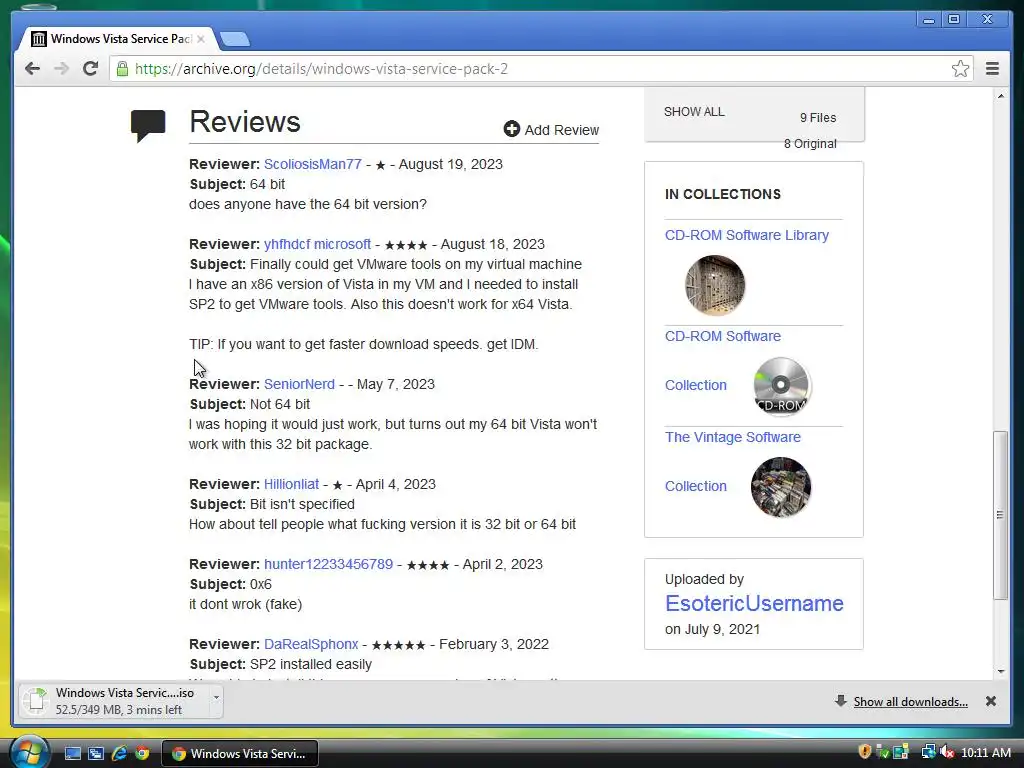Click the browser forward arrow
This screenshot has width=1024, height=768.
[61, 69]
